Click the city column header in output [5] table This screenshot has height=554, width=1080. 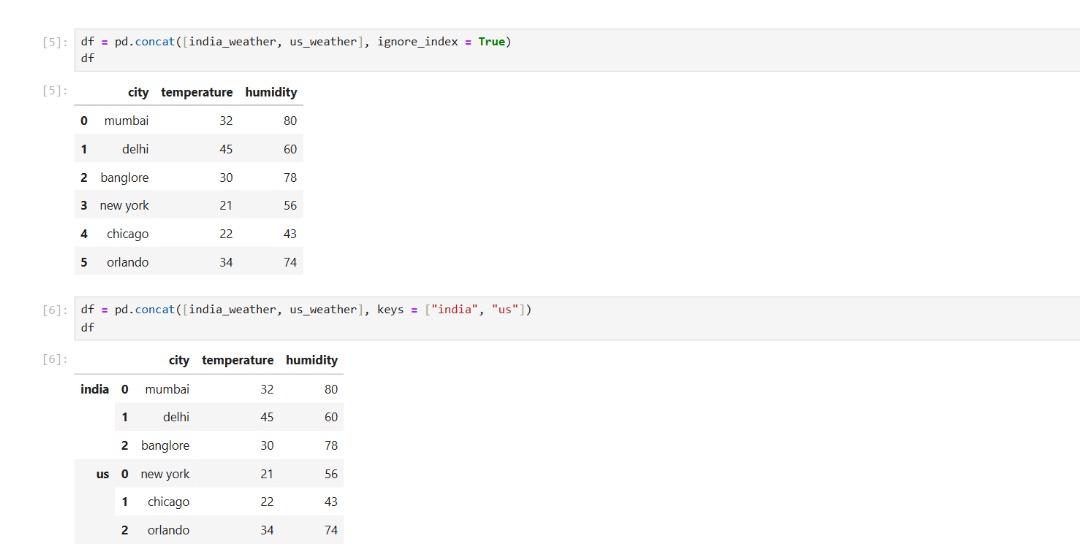(138, 92)
